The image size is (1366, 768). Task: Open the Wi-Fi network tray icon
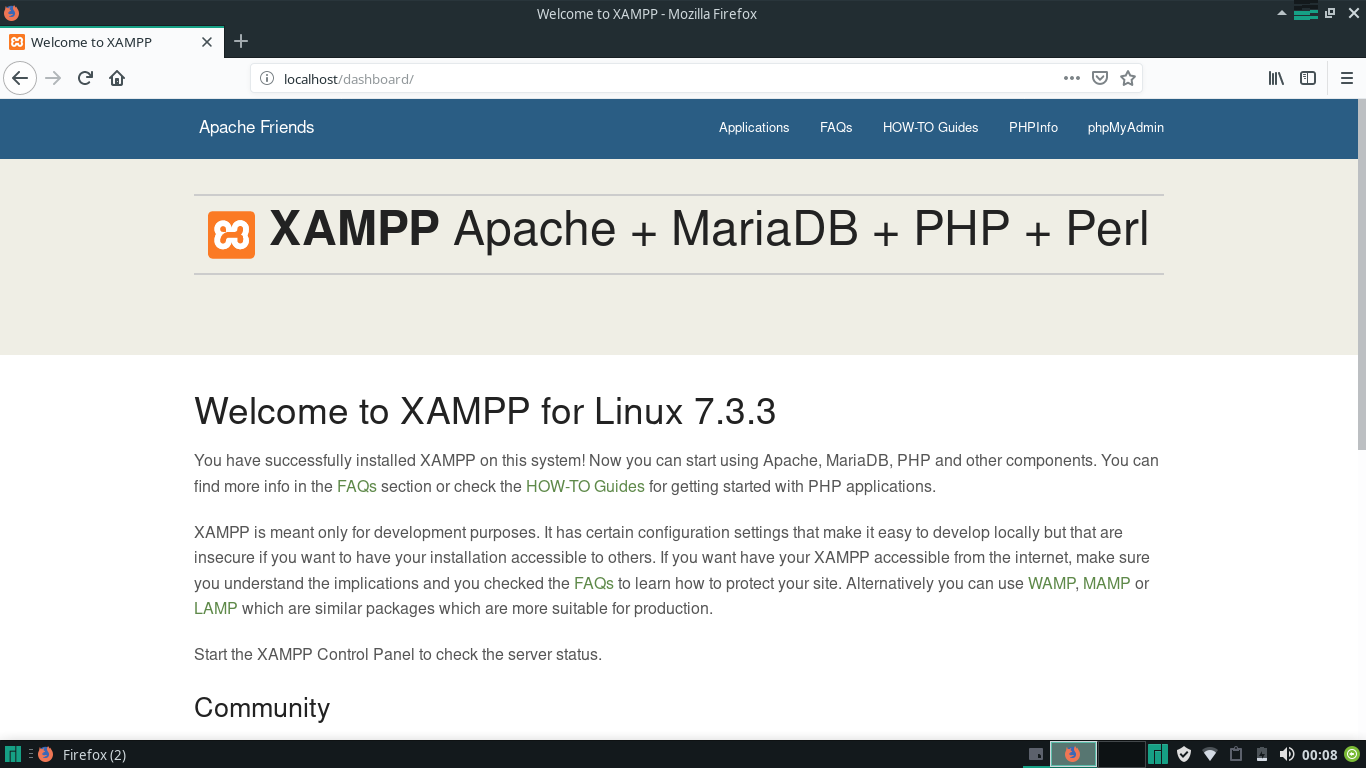click(1210, 754)
